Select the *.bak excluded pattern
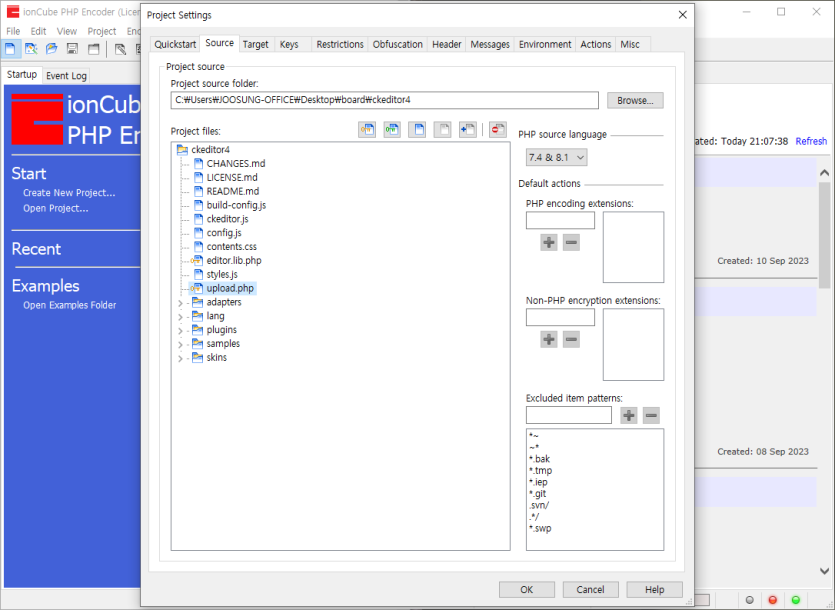The width and height of the screenshot is (835, 610). pos(539,459)
